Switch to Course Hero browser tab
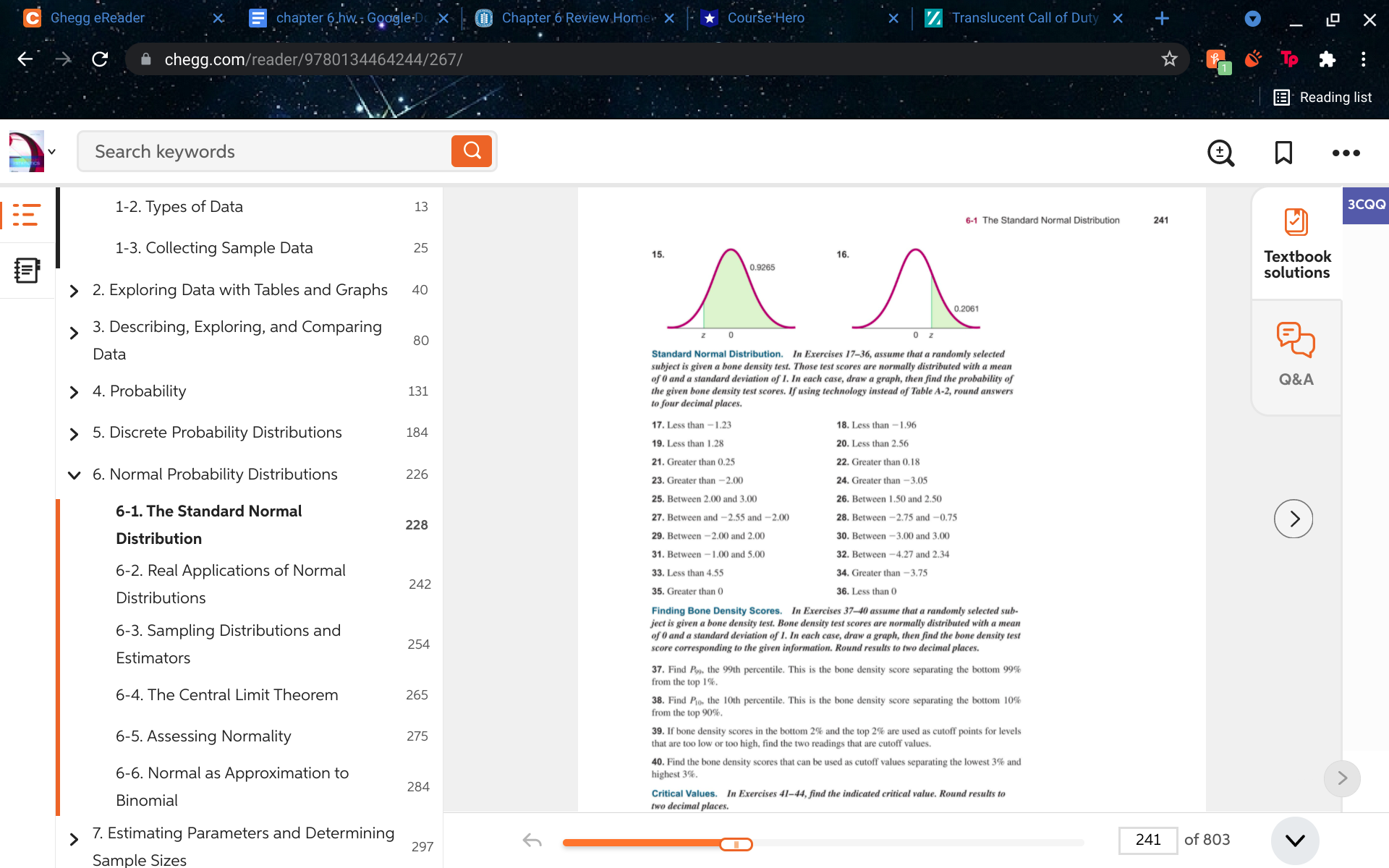Viewport: 1389px width, 868px height. [765, 18]
